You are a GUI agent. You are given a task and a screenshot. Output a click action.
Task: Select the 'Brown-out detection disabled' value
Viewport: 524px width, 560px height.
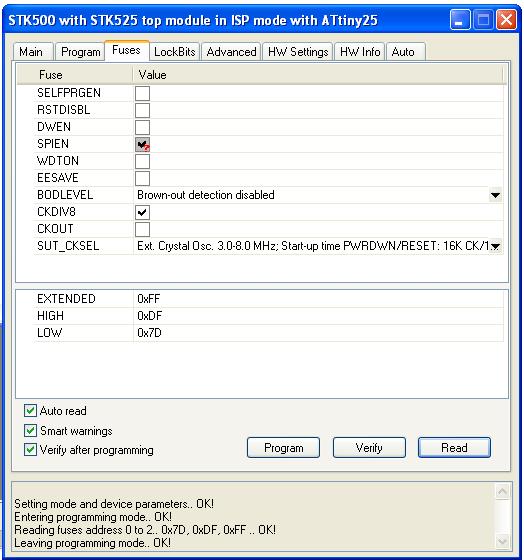click(206, 195)
